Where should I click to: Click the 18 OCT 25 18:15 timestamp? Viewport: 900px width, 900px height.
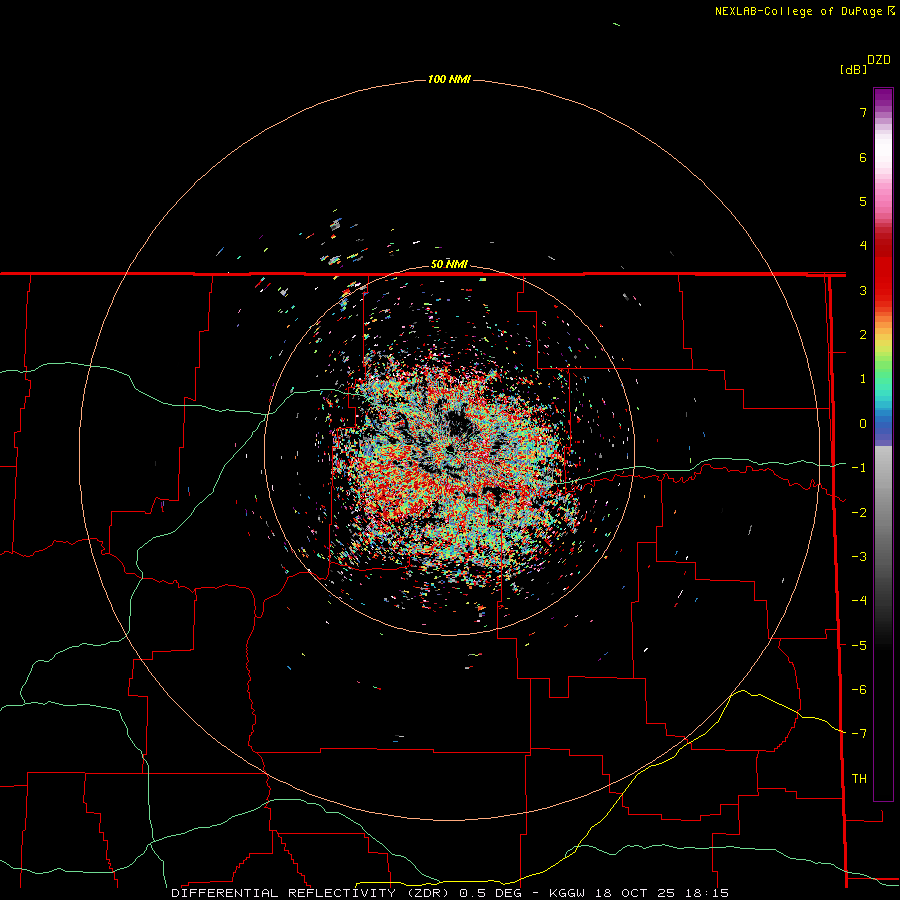pos(662,893)
